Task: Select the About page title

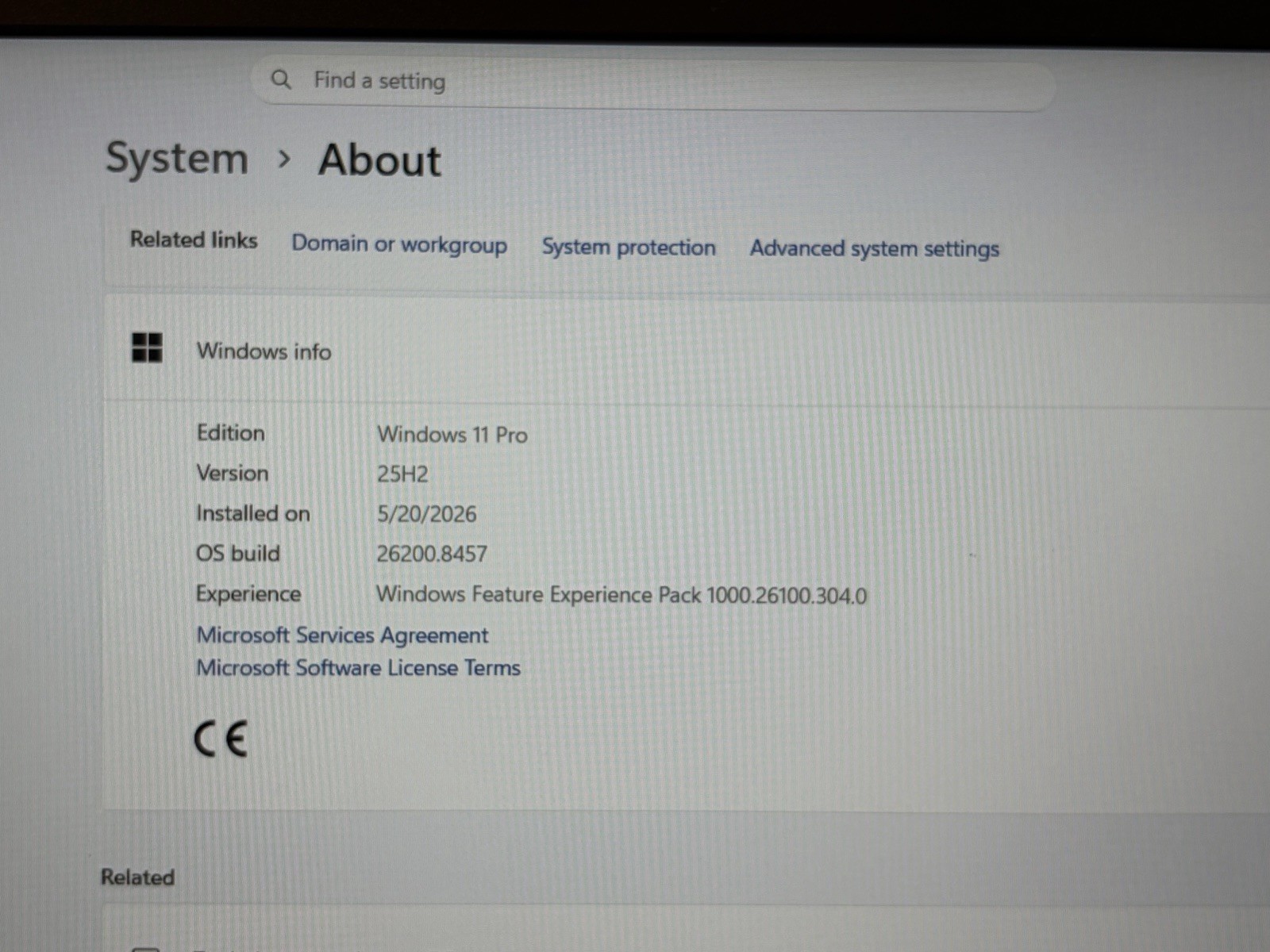Action: click(x=379, y=160)
